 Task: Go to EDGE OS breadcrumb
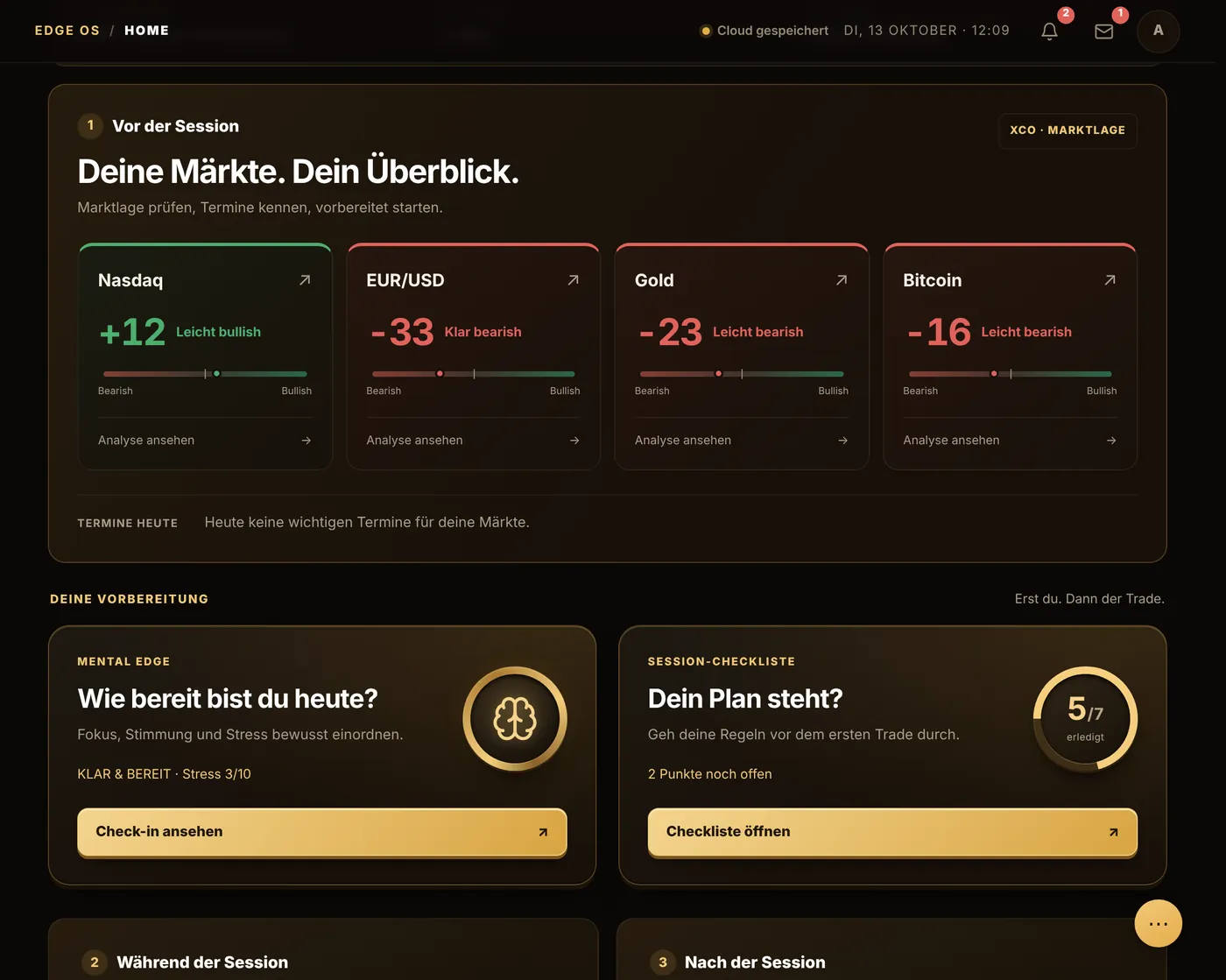(x=67, y=31)
